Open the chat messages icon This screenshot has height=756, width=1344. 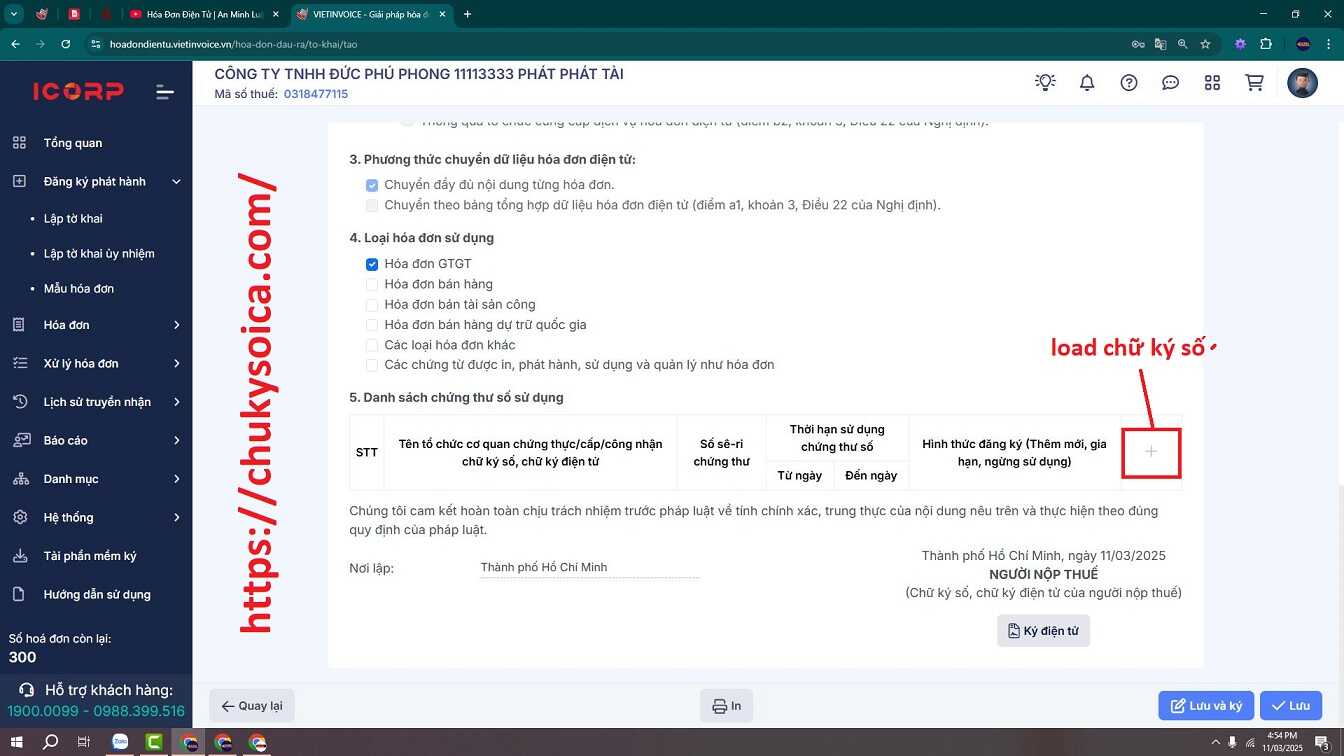click(x=1171, y=83)
